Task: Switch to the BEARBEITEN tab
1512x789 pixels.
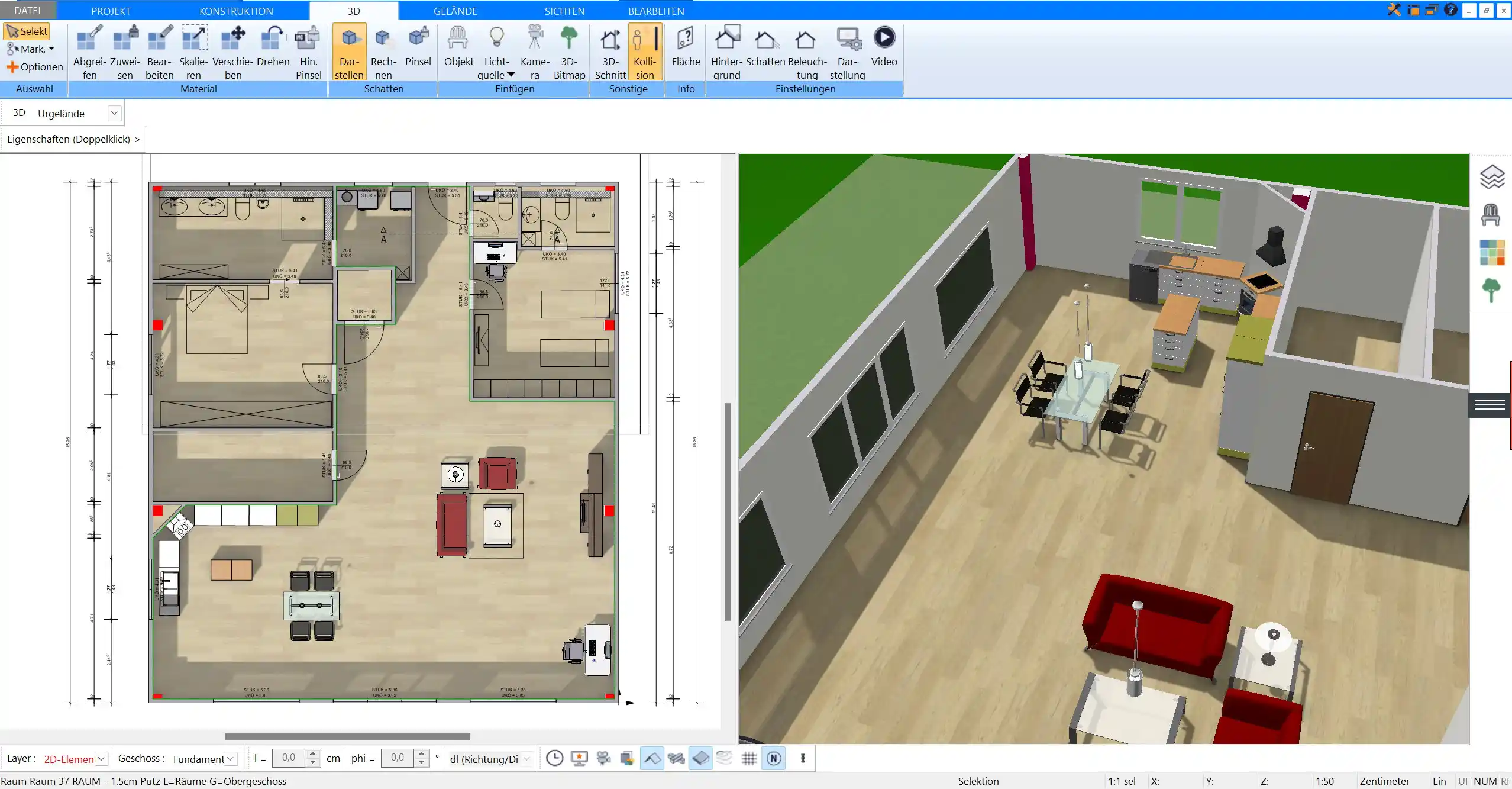Action: 656,11
